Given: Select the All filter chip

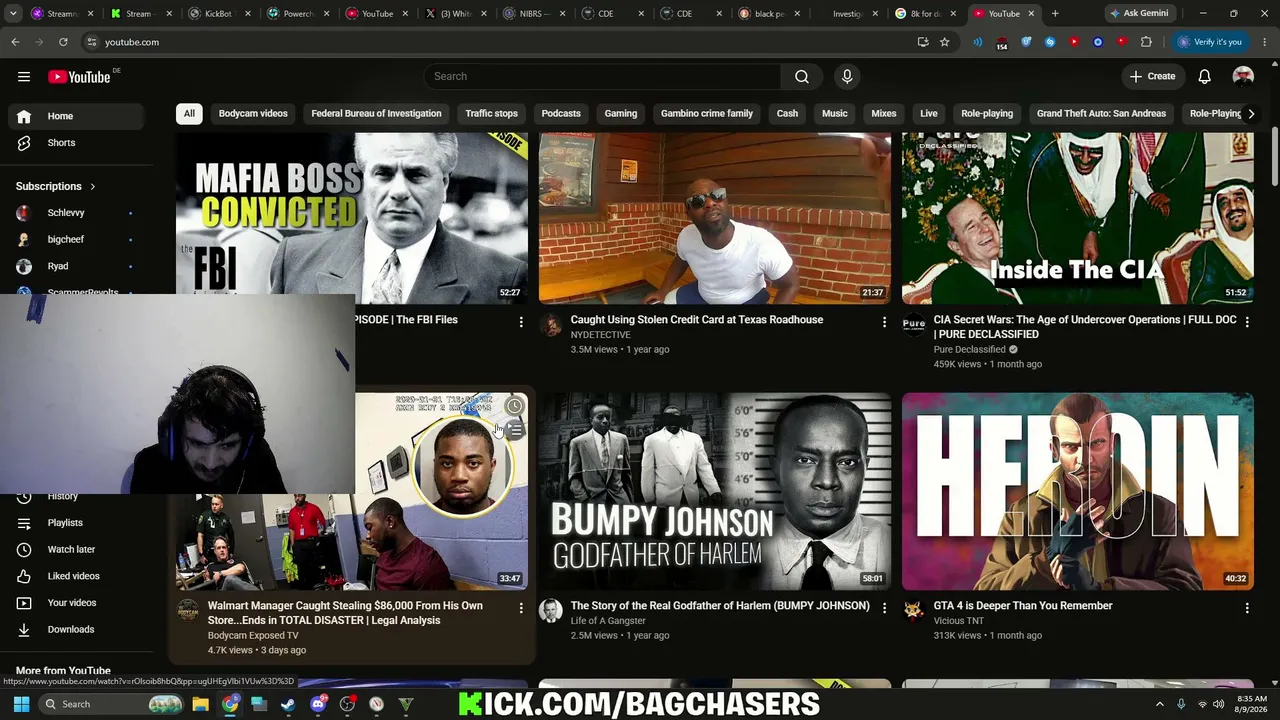Looking at the screenshot, I should [x=189, y=114].
